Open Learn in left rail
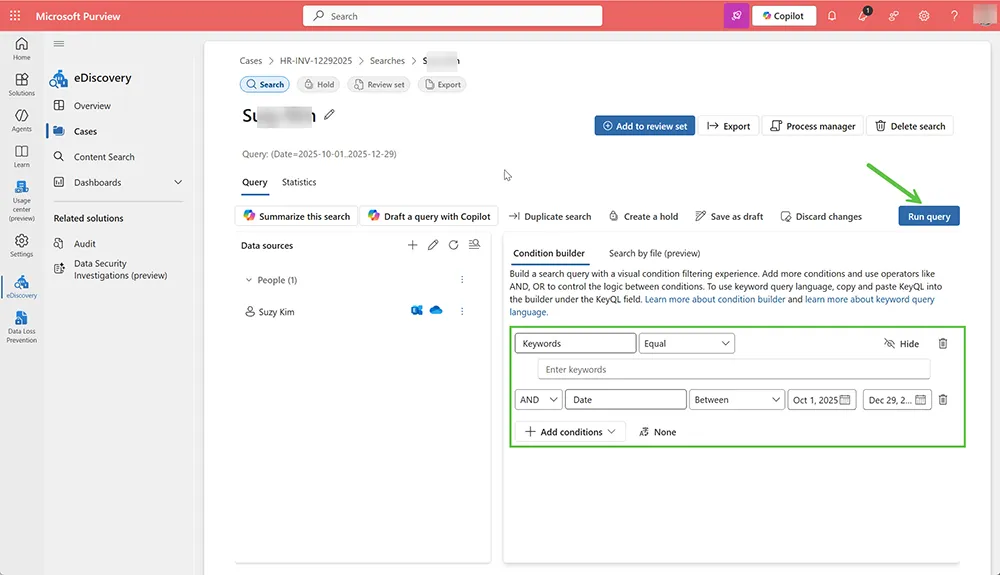 (22, 156)
